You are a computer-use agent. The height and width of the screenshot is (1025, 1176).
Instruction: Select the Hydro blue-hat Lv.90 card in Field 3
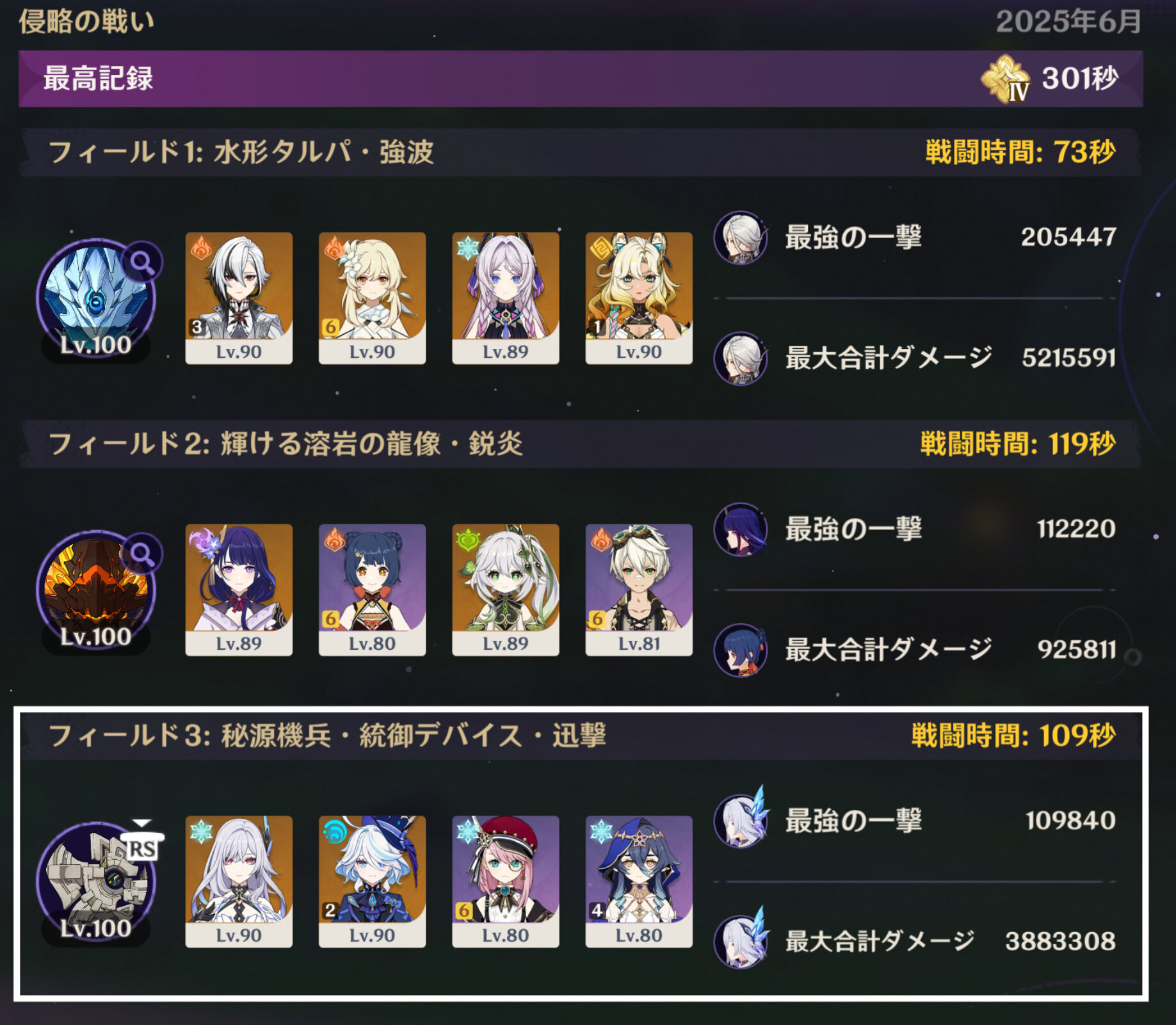(x=372, y=882)
